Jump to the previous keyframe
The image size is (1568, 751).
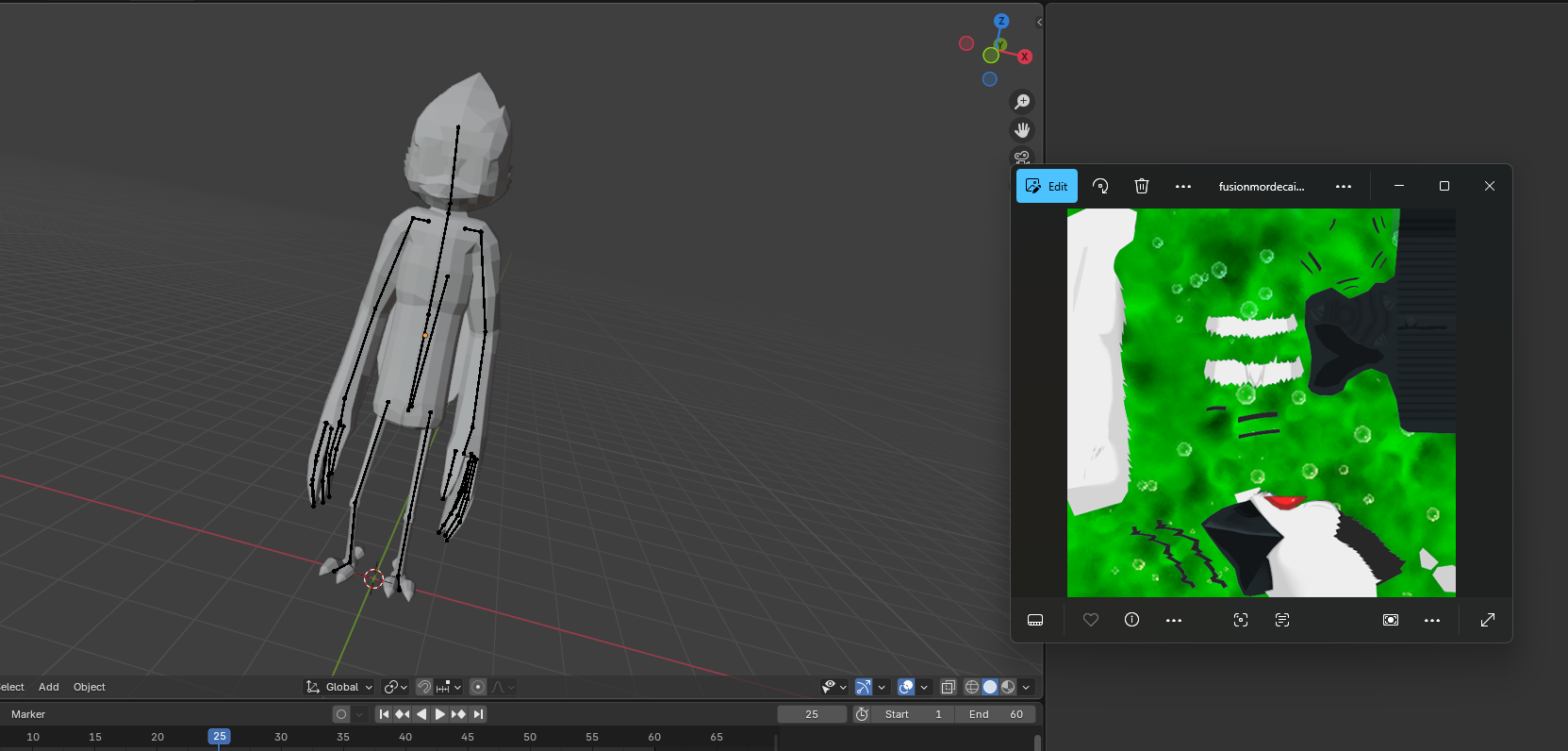(403, 714)
